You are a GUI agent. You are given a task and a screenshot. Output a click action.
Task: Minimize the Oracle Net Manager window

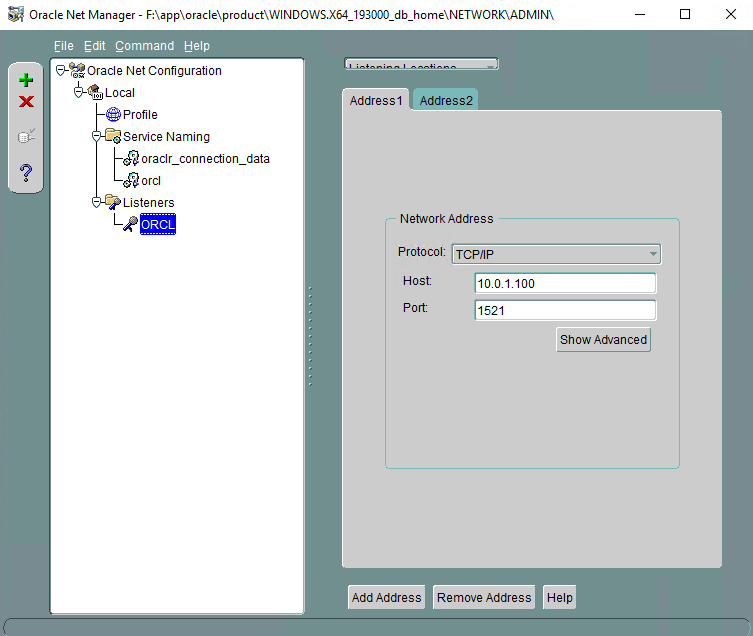(640, 14)
